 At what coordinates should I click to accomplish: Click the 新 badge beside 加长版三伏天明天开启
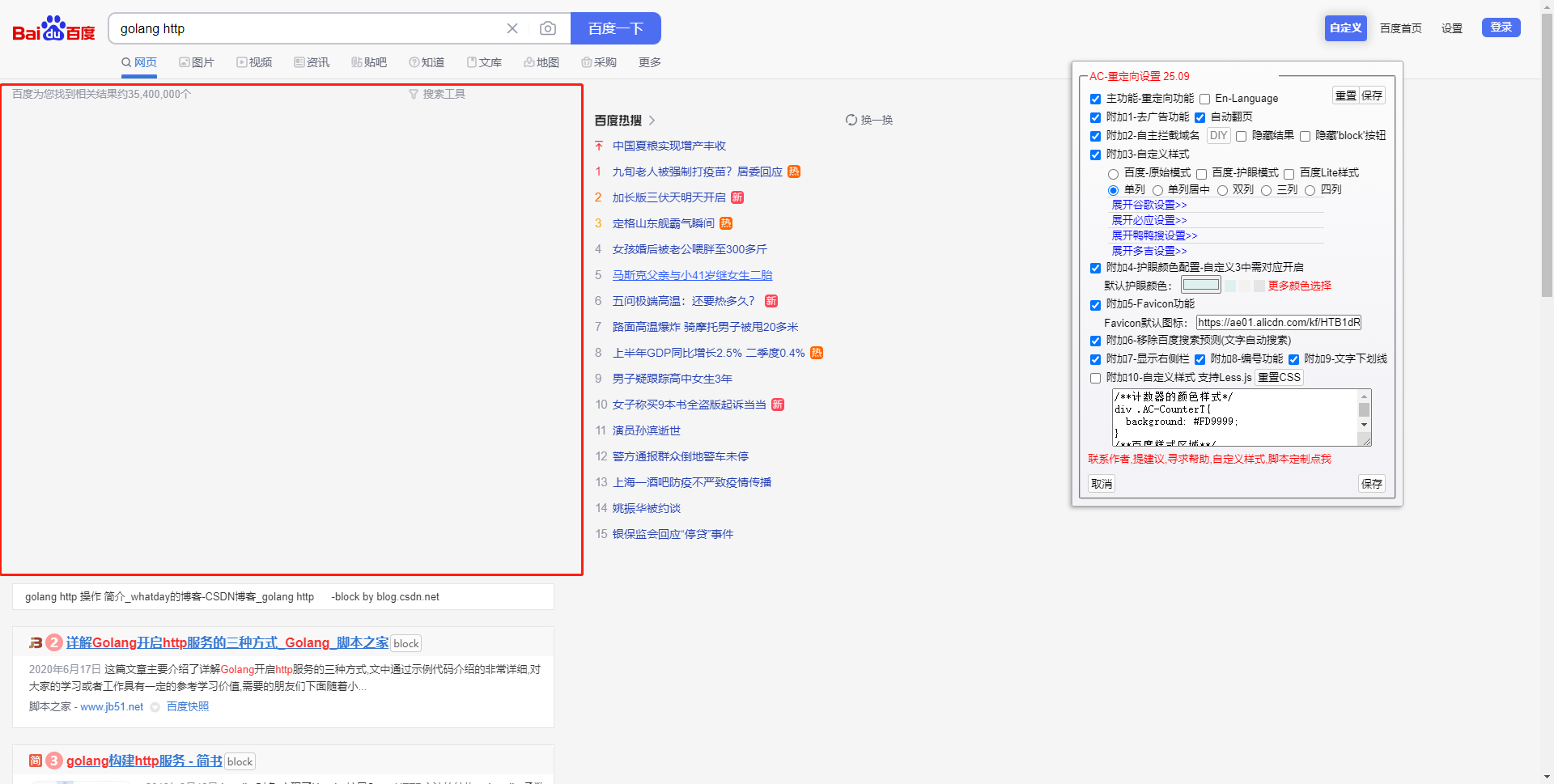[737, 197]
